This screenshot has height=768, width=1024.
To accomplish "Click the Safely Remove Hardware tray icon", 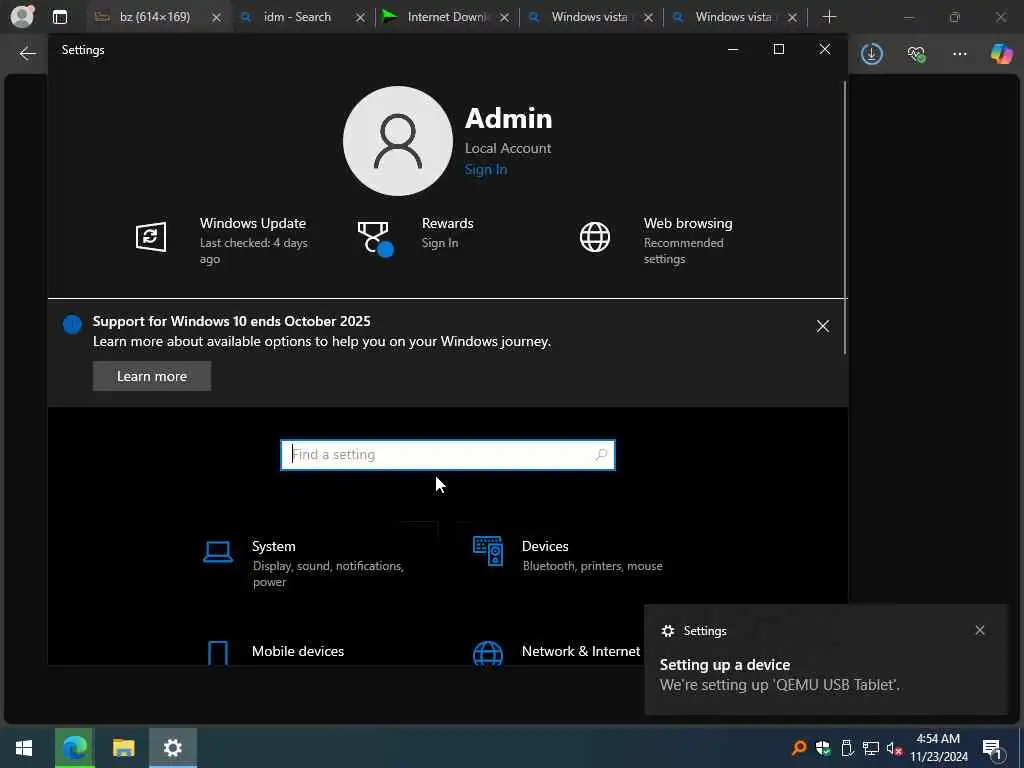I will [x=847, y=748].
